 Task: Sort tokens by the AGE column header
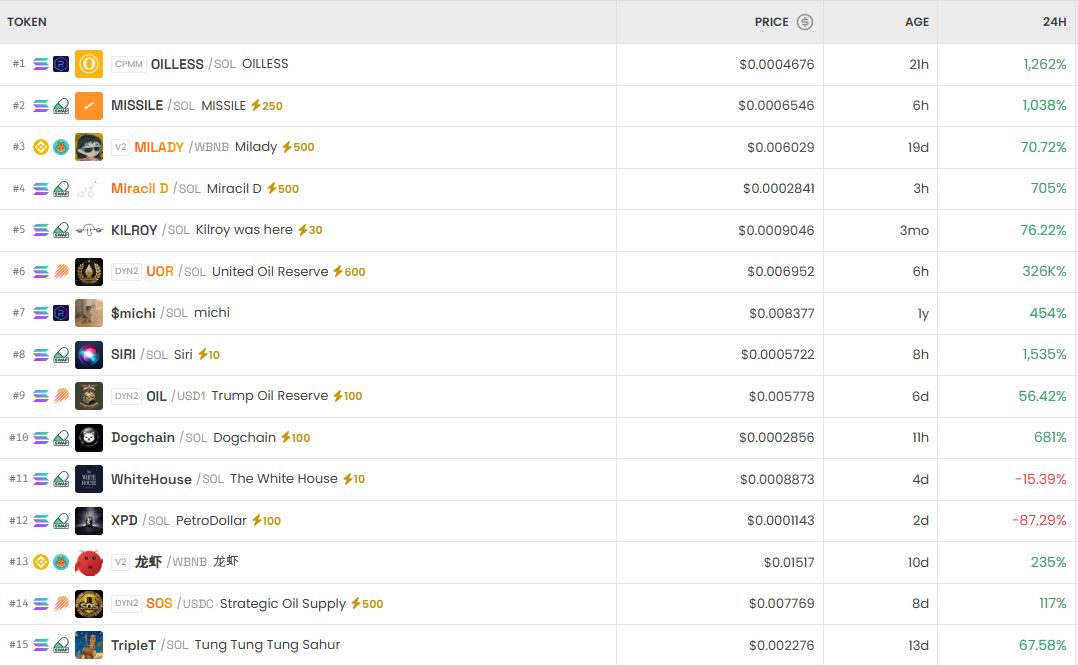917,22
